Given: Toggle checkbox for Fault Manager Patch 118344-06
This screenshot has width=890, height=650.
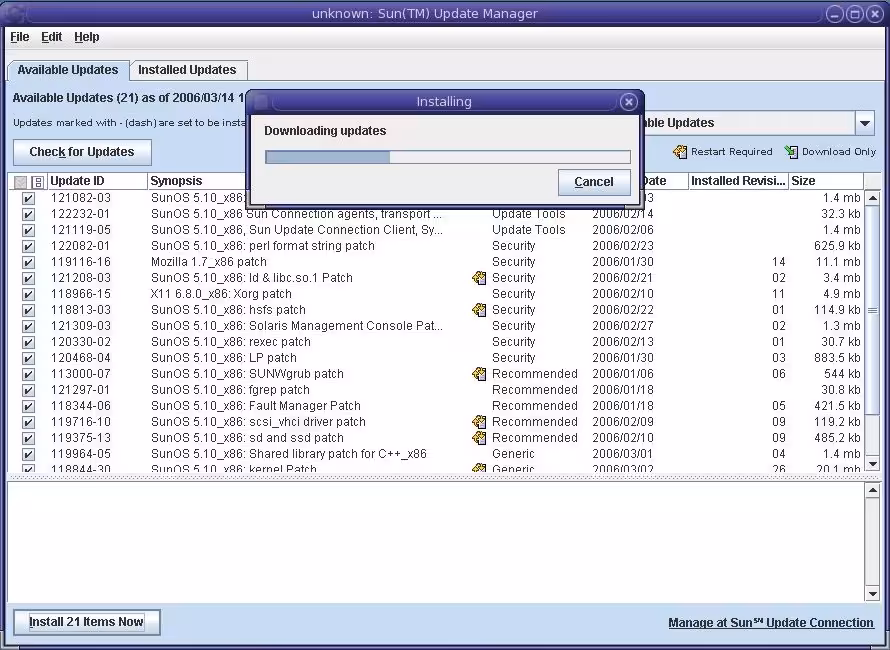Looking at the screenshot, I should (28, 406).
